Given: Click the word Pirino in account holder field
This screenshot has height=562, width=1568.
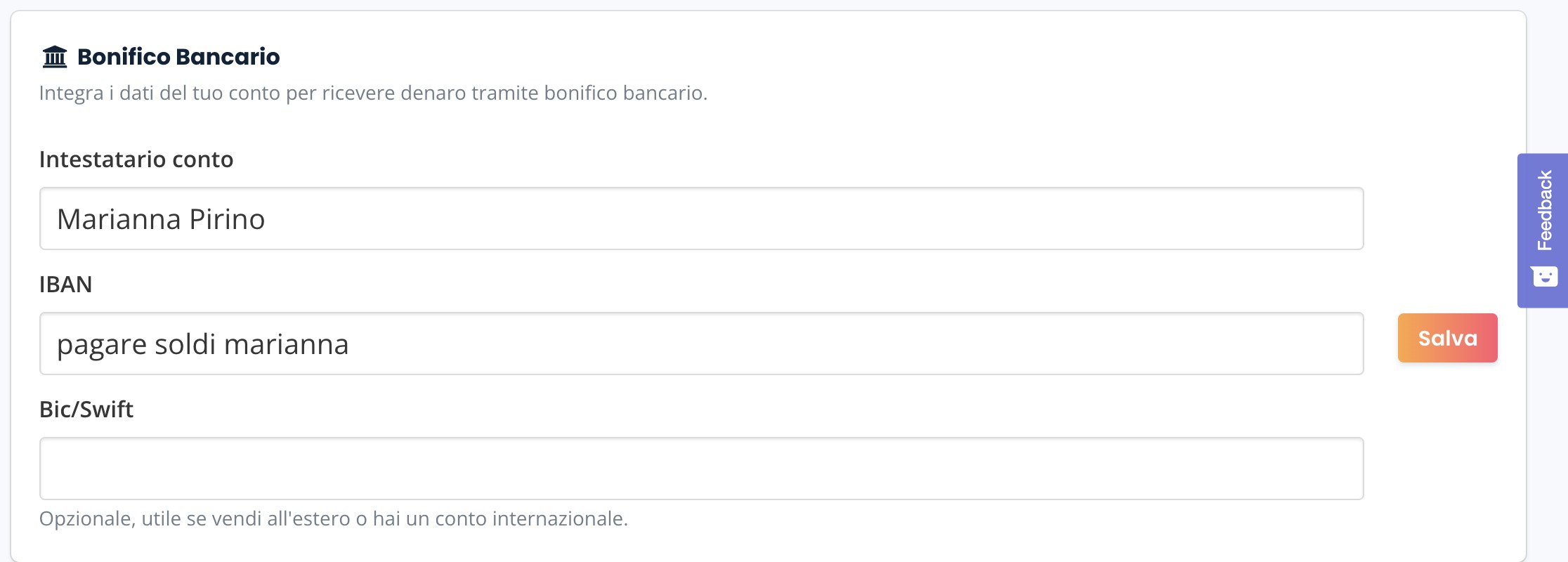Looking at the screenshot, I should [x=227, y=219].
